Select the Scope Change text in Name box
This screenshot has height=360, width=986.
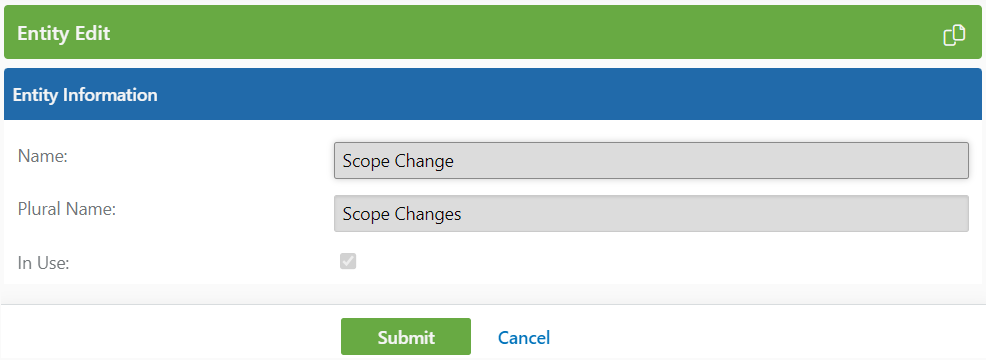coord(398,161)
